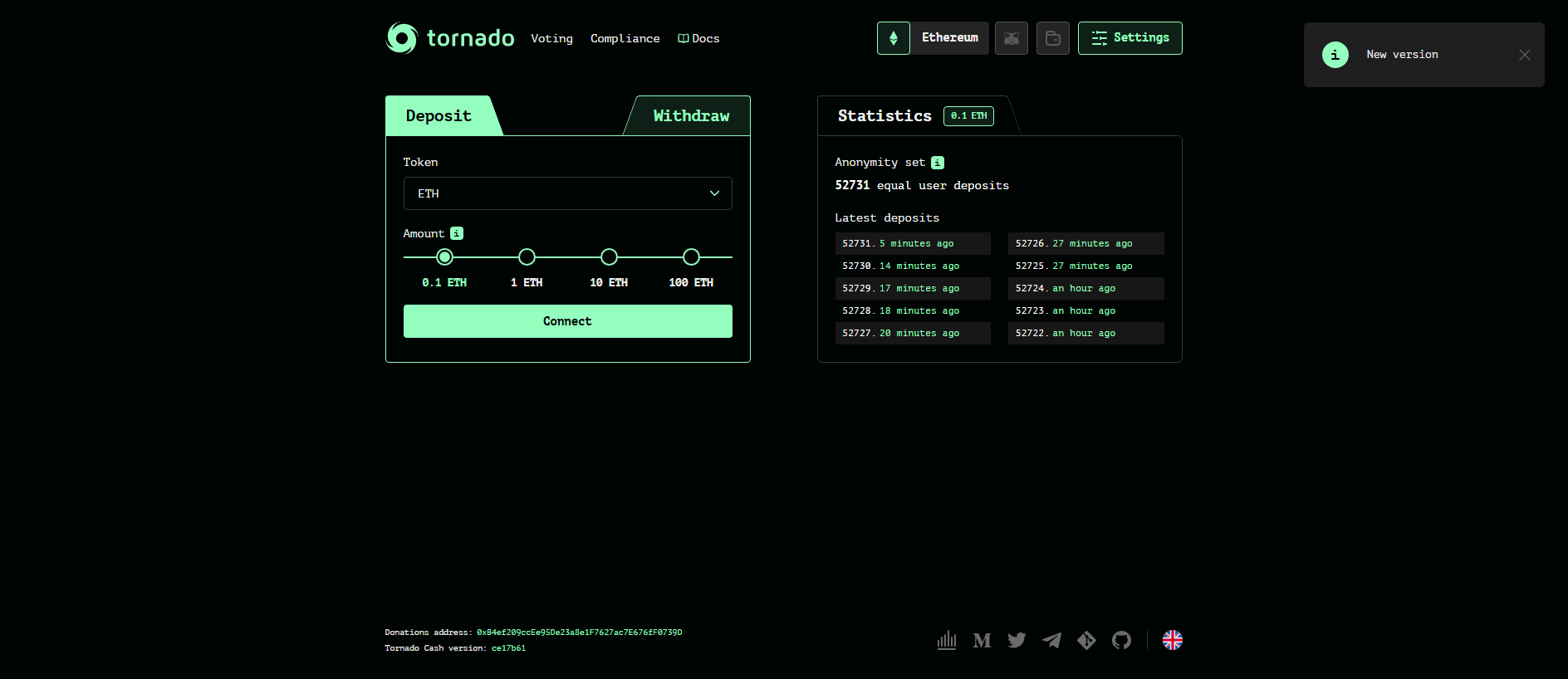Open the GitHub footer icon

(x=1121, y=640)
